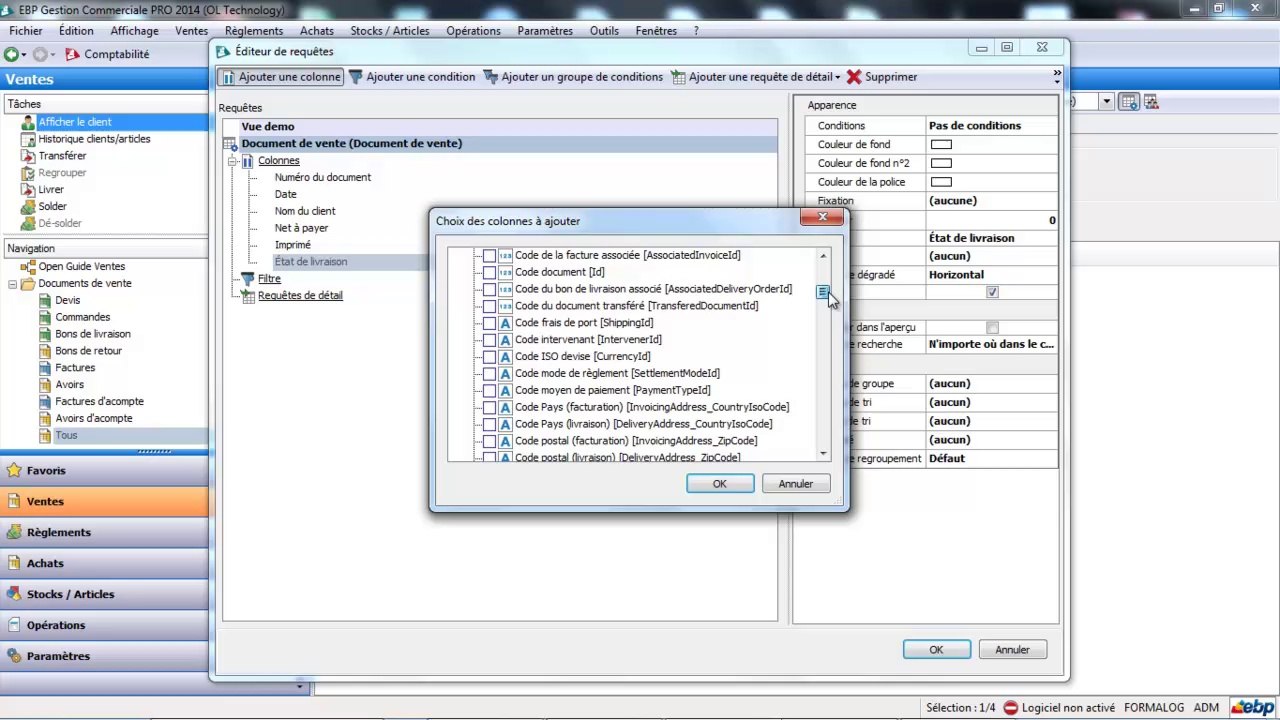Click the Couleur de fond n°2 swatch
The image size is (1280, 720).
[x=941, y=163]
